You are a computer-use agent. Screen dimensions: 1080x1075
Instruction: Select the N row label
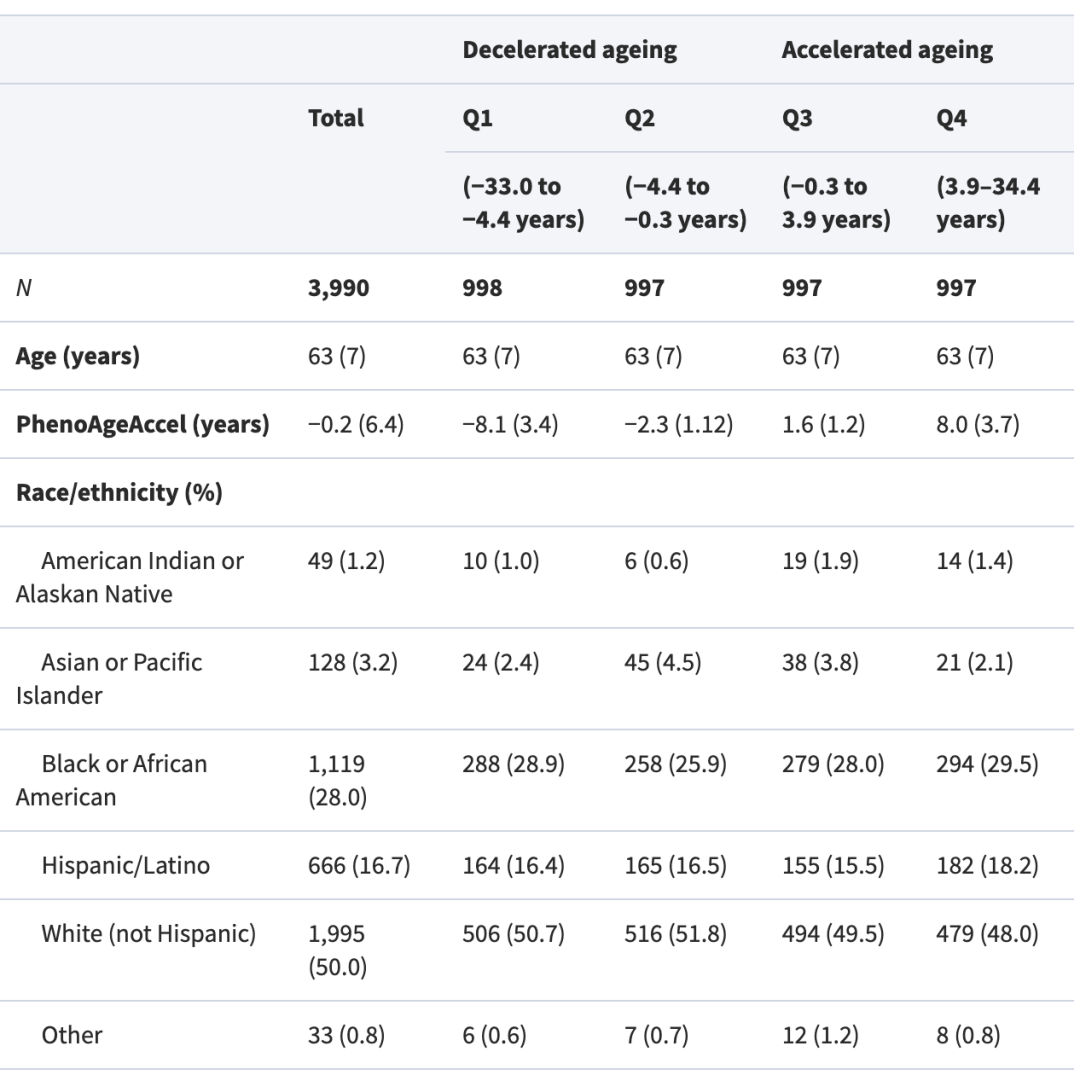pos(23,287)
